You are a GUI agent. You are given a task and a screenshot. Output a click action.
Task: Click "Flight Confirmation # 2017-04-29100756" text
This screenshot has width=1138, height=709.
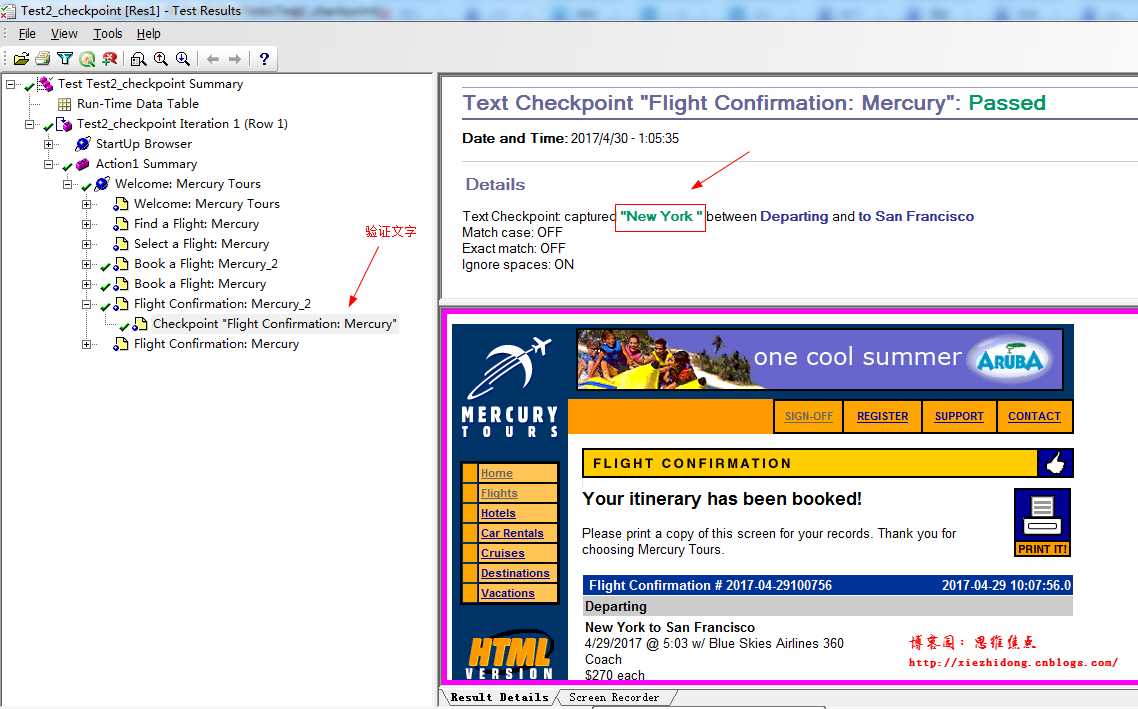point(710,586)
